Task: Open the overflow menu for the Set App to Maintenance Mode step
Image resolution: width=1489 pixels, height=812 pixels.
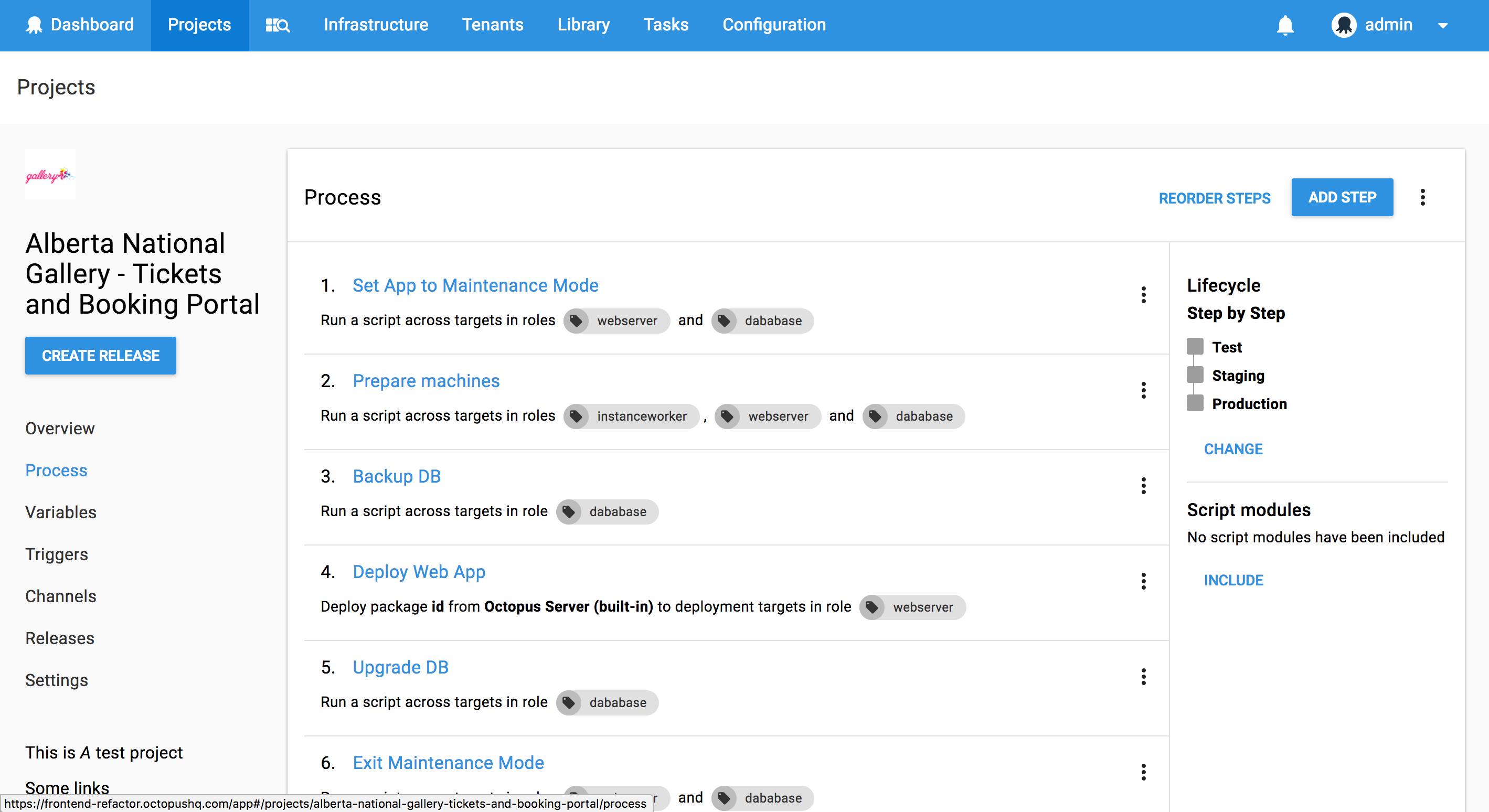Action: (x=1143, y=295)
